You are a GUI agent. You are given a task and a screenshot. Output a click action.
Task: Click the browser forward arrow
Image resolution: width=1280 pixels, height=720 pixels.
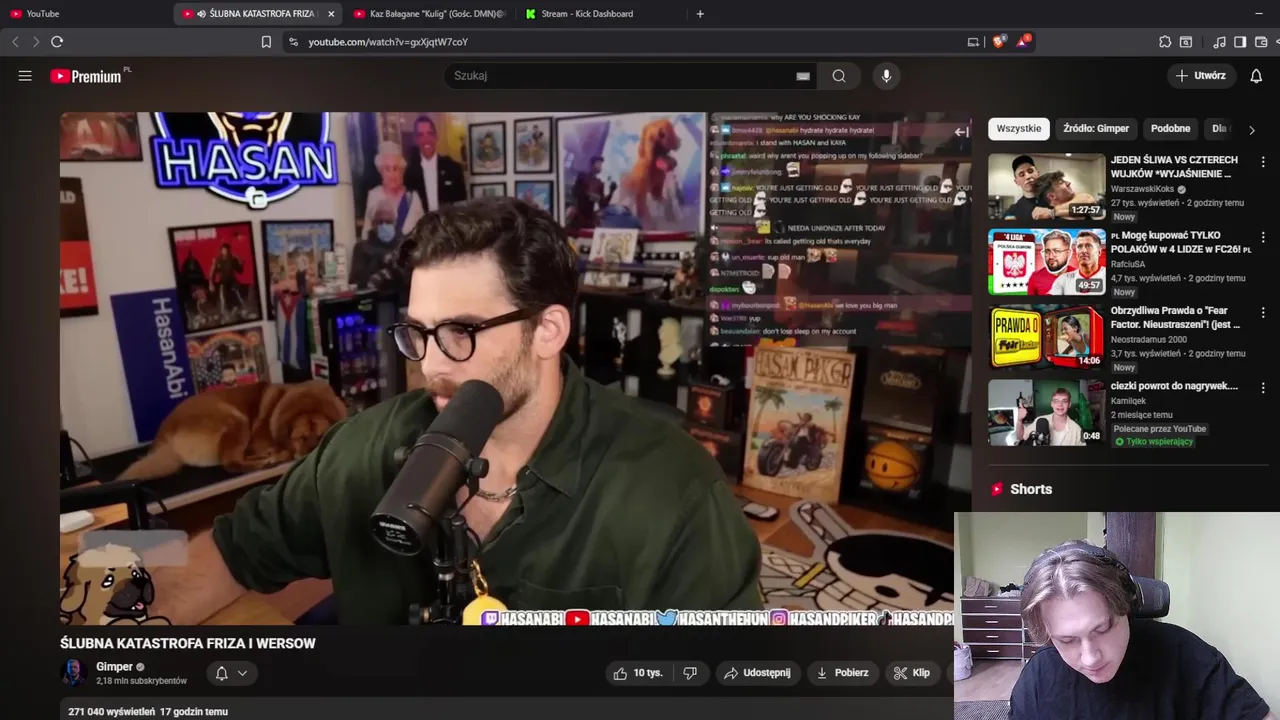[36, 42]
